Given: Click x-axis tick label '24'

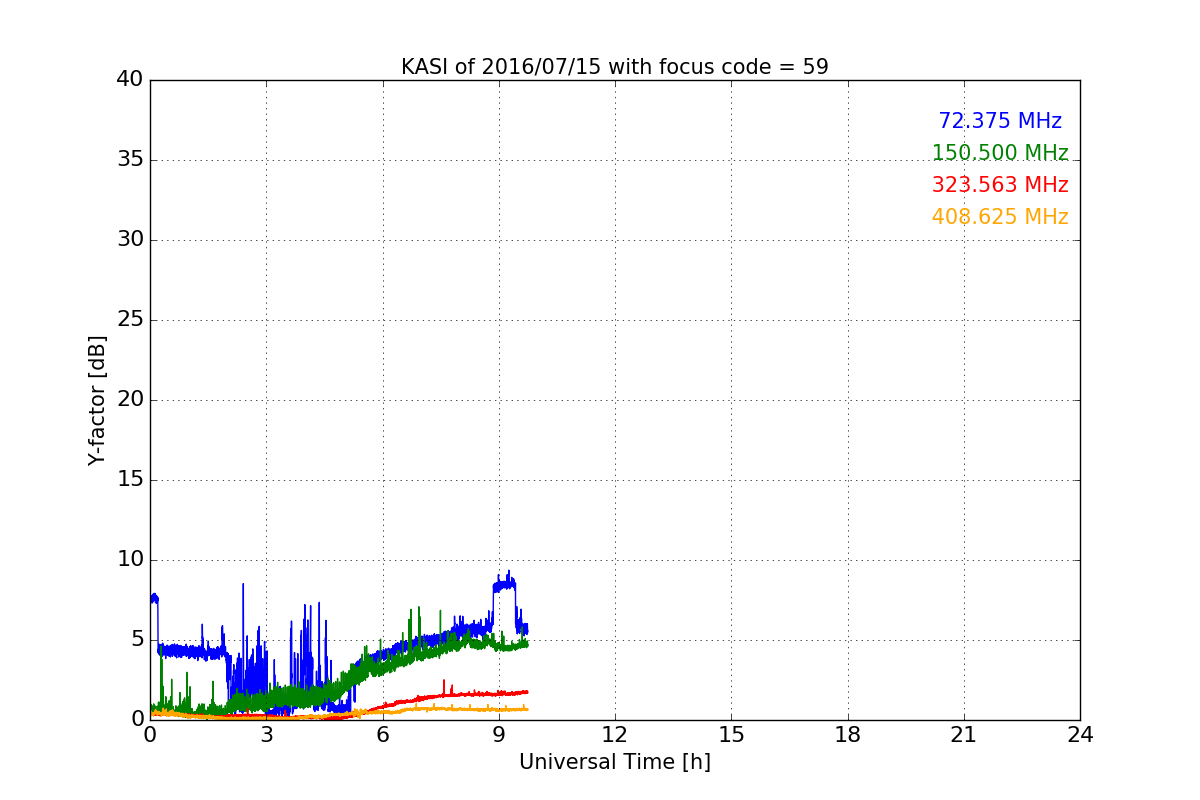Looking at the screenshot, I should (x=1080, y=735).
